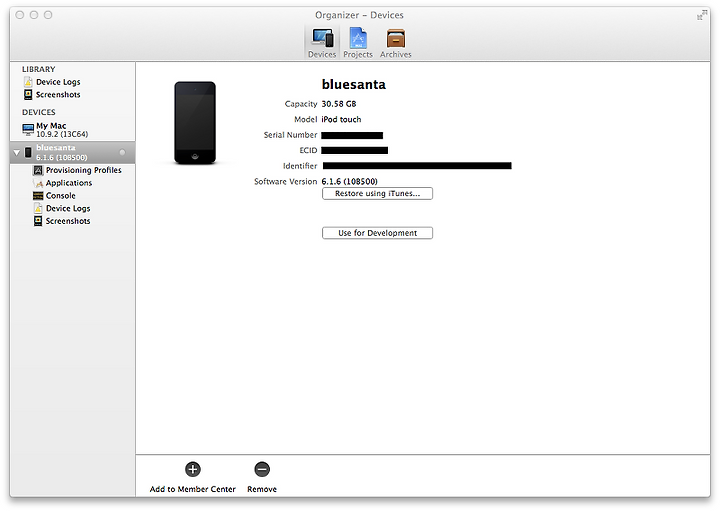This screenshot has height=511, width=720.
Task: Open the Devices toolbar tab
Action: coord(322,43)
